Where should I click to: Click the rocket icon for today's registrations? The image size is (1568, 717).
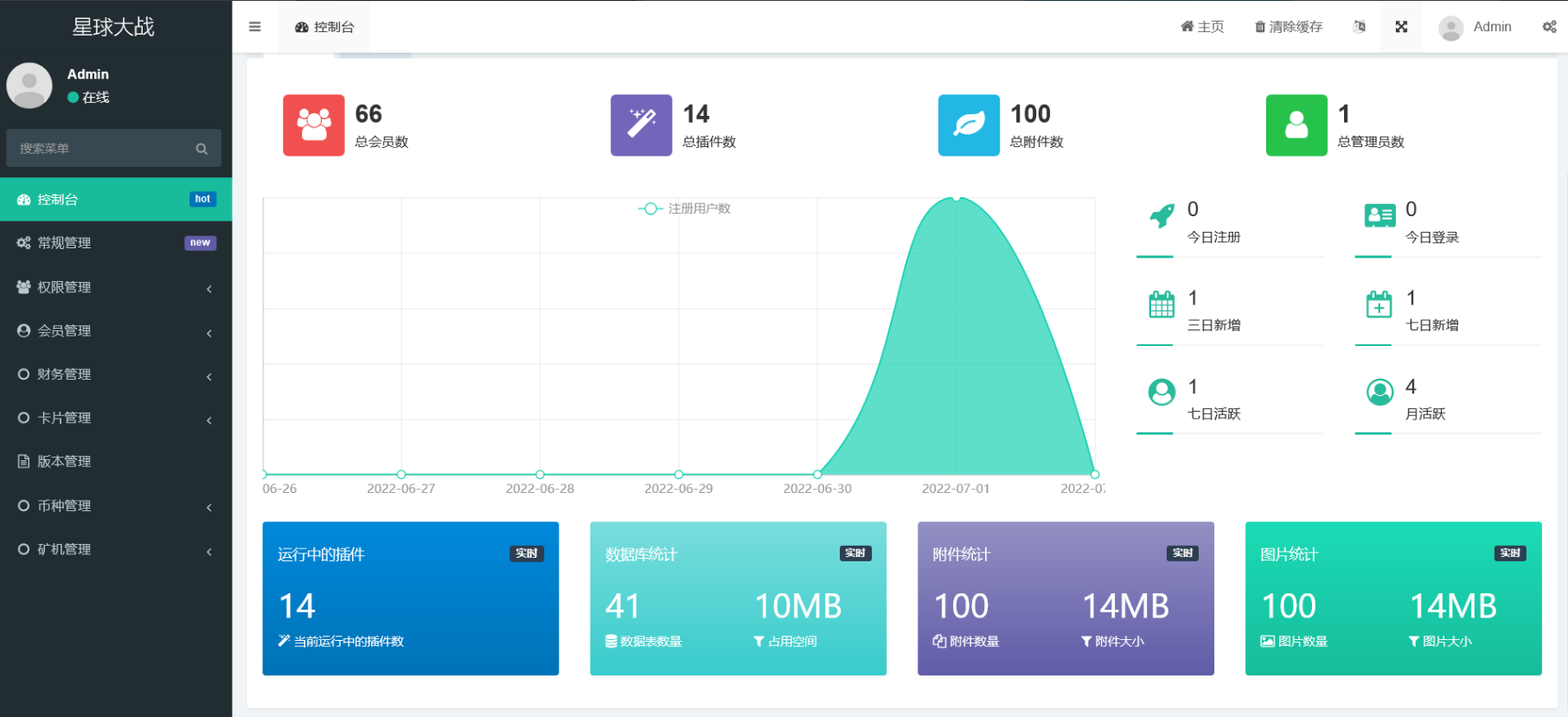tap(1162, 215)
